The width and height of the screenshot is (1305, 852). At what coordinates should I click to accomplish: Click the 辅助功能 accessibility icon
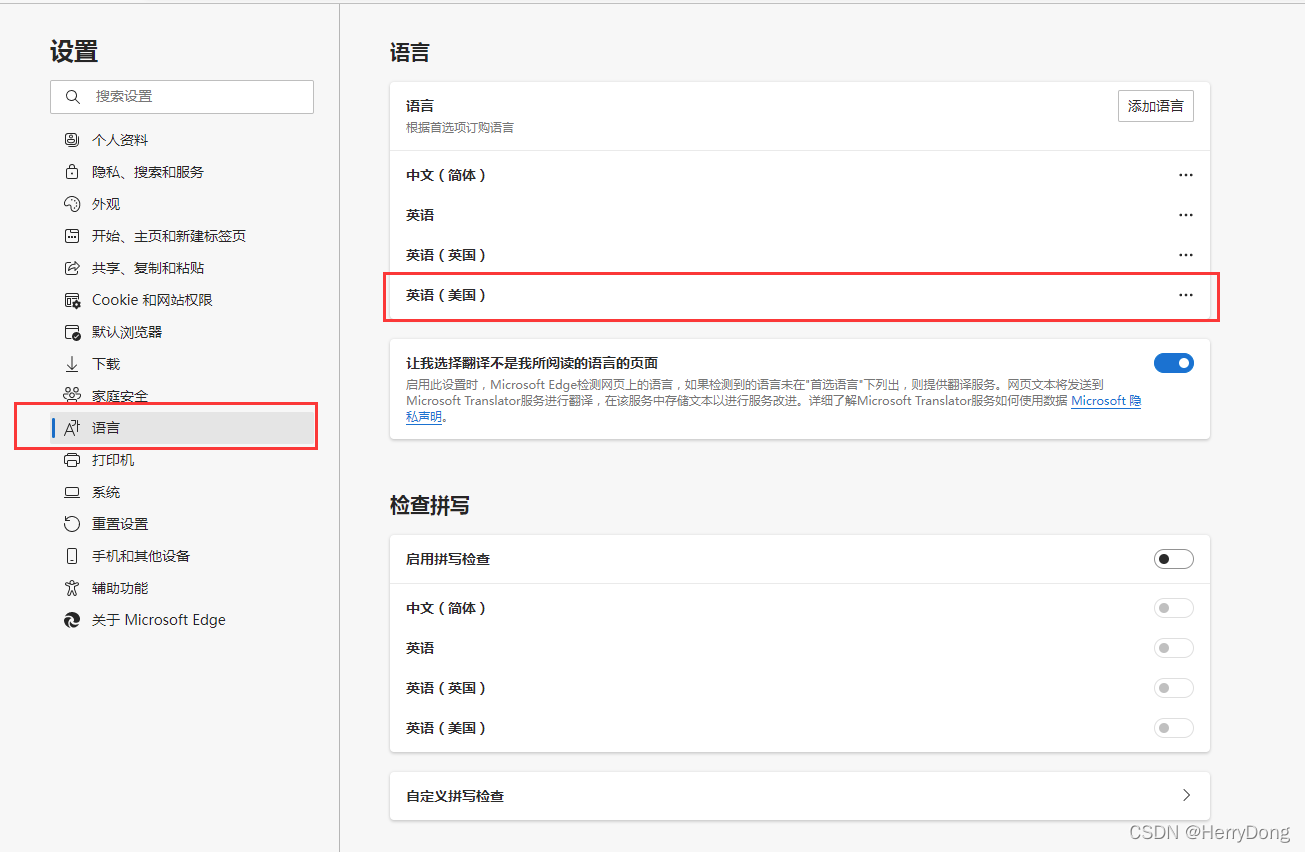(72, 588)
